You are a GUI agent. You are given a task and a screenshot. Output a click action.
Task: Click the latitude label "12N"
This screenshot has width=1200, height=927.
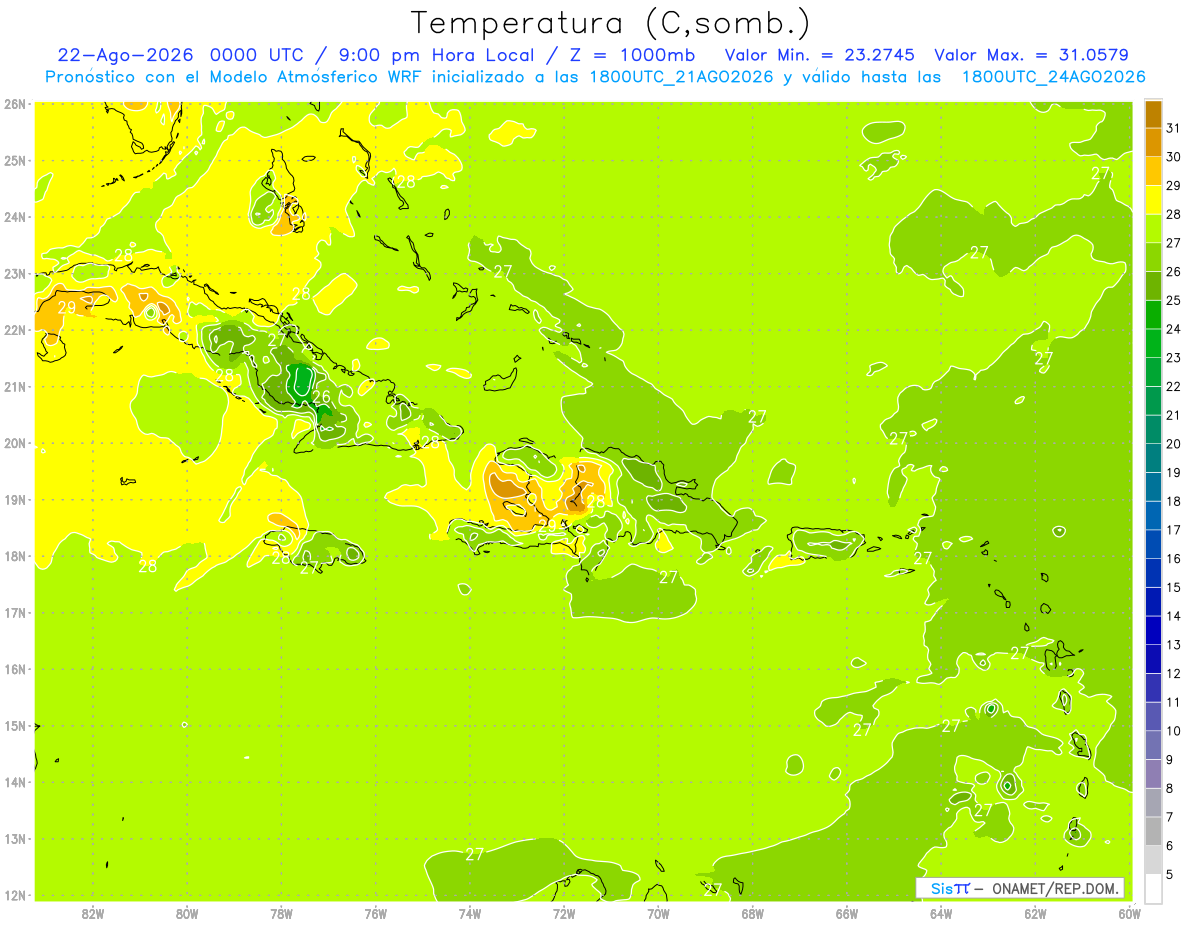pos(15,895)
